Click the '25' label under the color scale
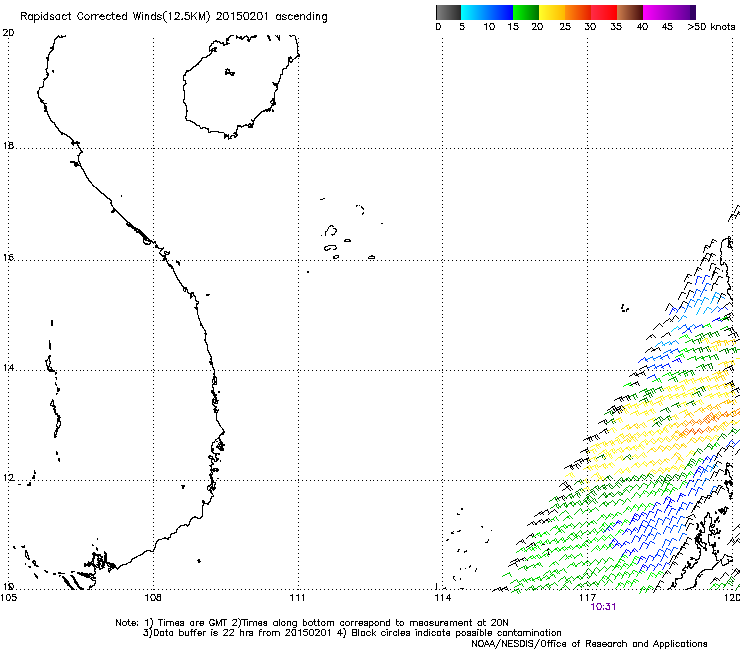The width and height of the screenshot is (740, 650). click(565, 27)
